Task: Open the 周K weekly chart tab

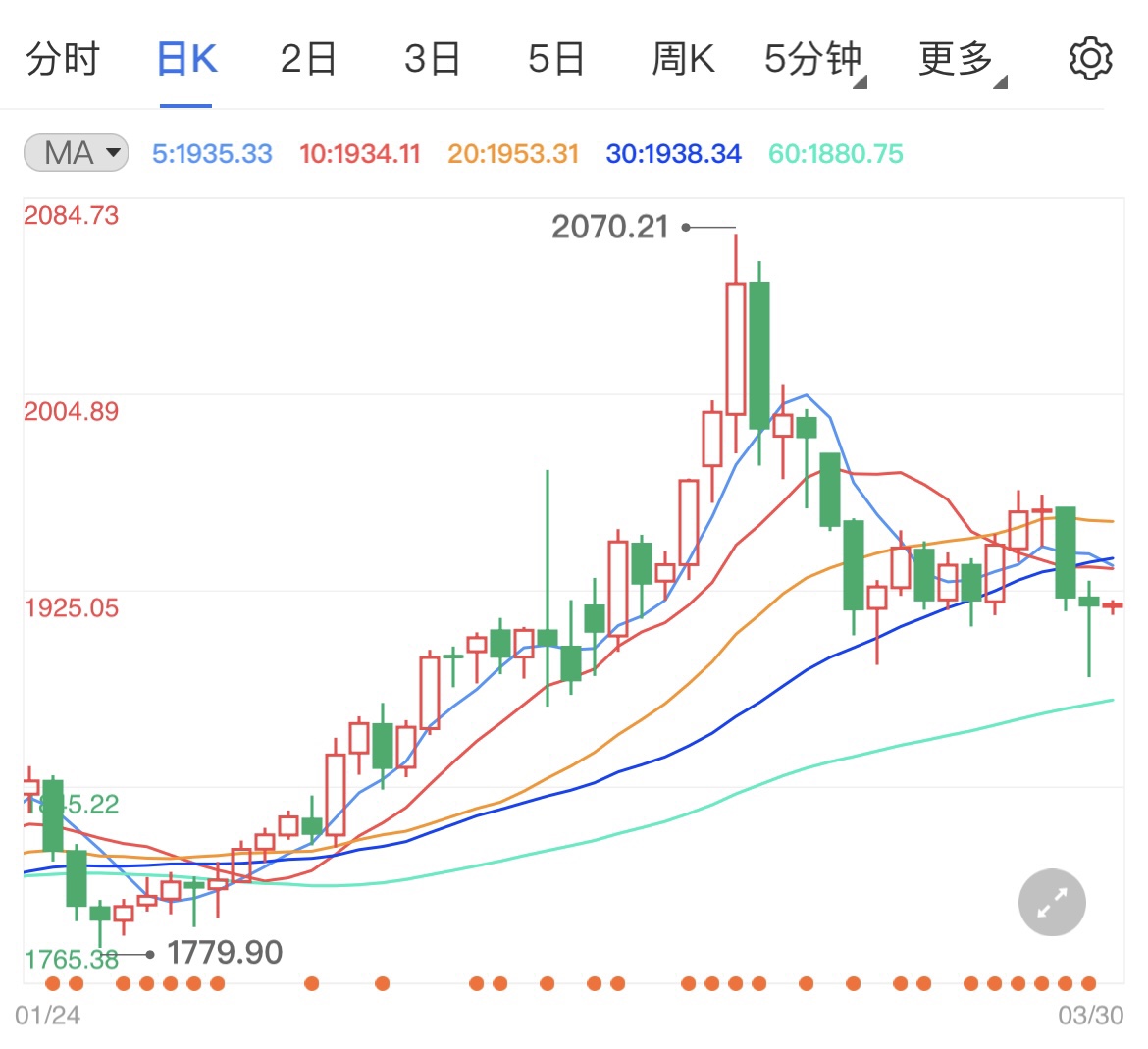Action: click(x=683, y=58)
